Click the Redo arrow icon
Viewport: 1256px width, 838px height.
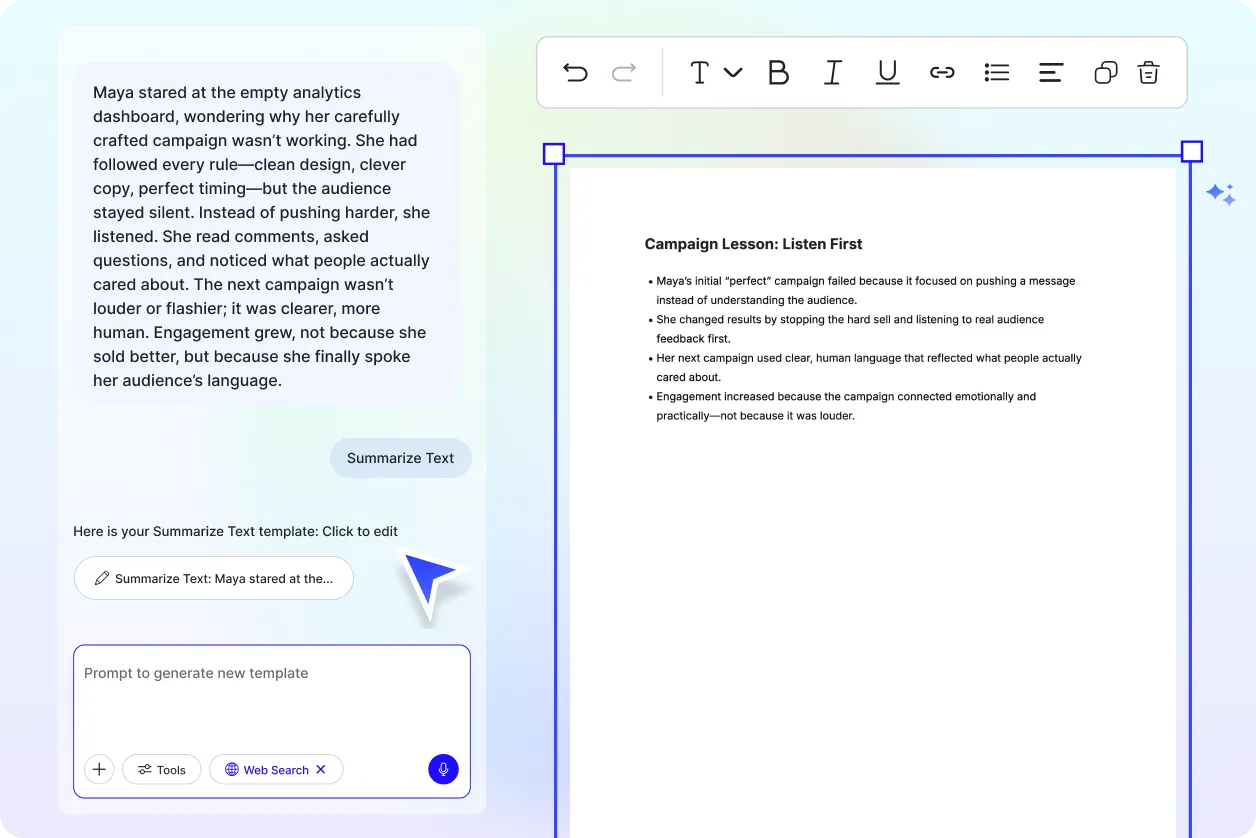[x=624, y=72]
